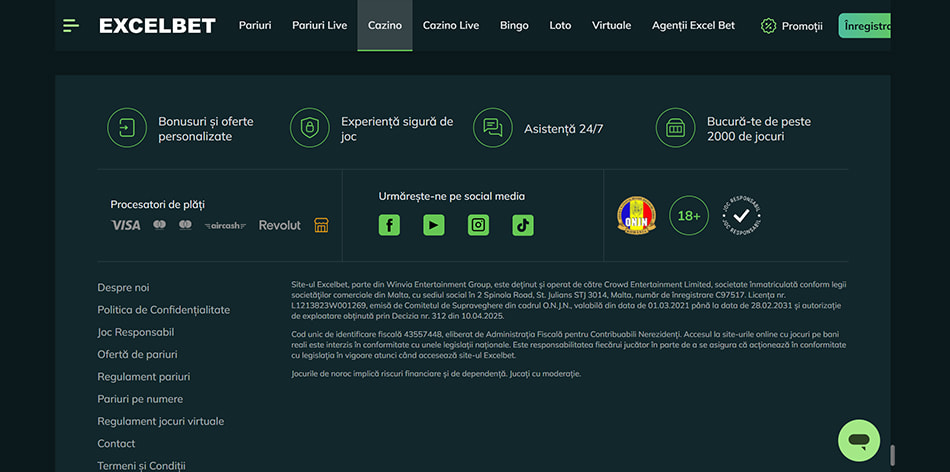
Task: Click the 'Jocurile de noroc implică riscuri' warning text
Action: tap(436, 374)
